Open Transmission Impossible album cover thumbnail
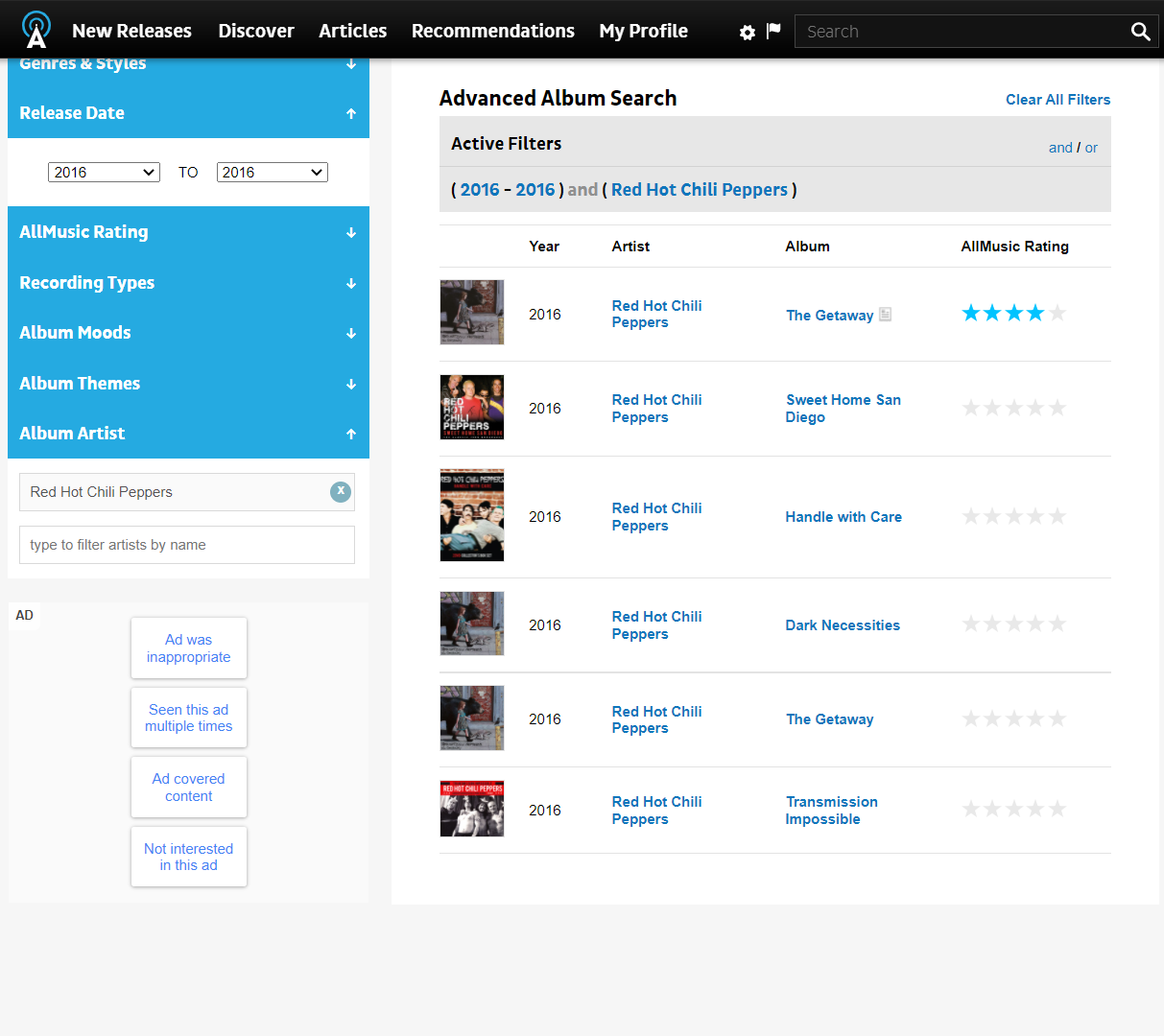 [x=472, y=810]
